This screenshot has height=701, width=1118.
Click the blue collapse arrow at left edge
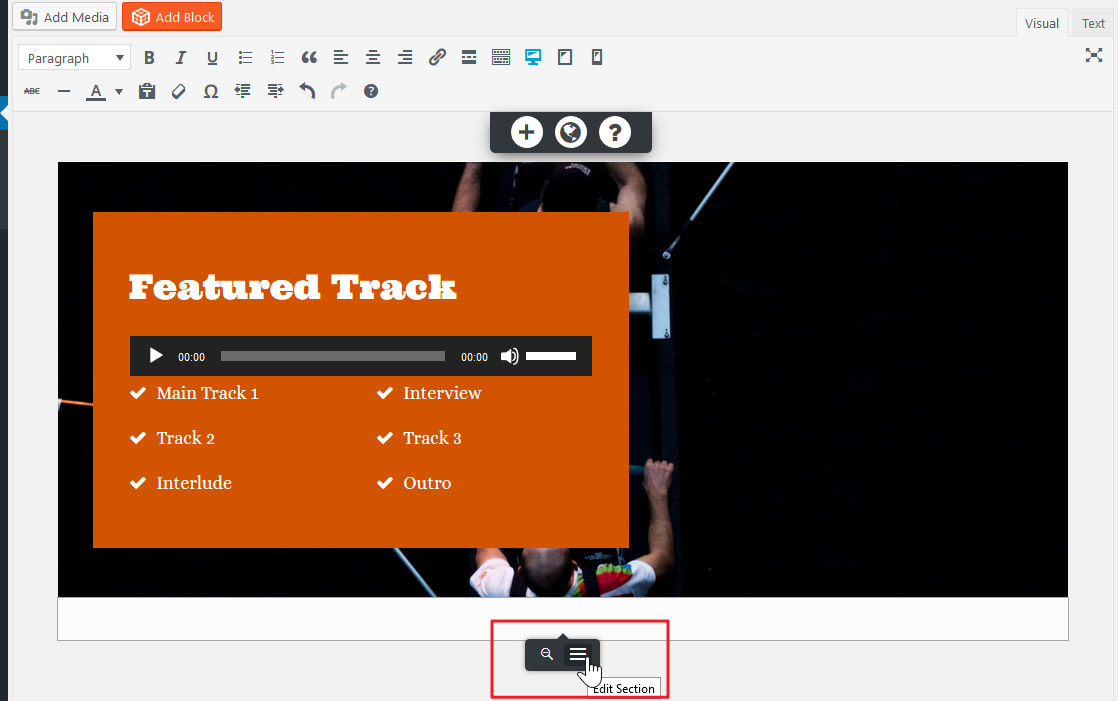click(4, 114)
